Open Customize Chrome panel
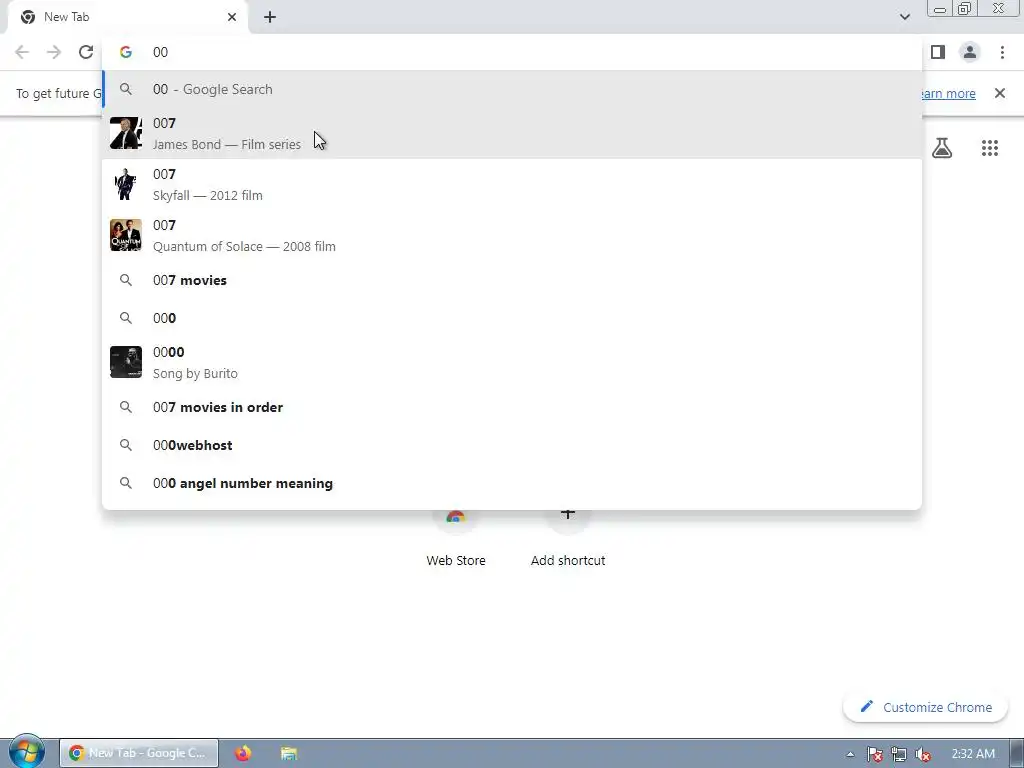The height and width of the screenshot is (768, 1024). pyautogui.click(x=925, y=707)
